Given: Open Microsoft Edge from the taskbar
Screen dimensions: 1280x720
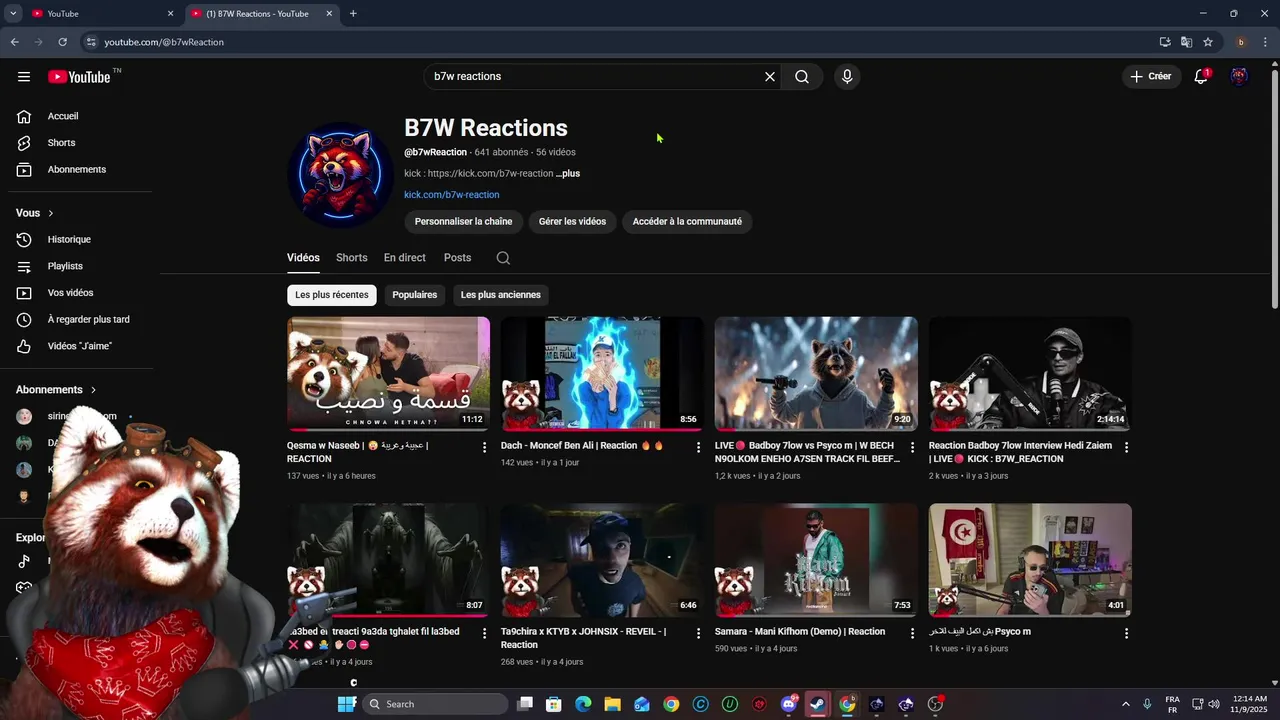Looking at the screenshot, I should (x=583, y=704).
